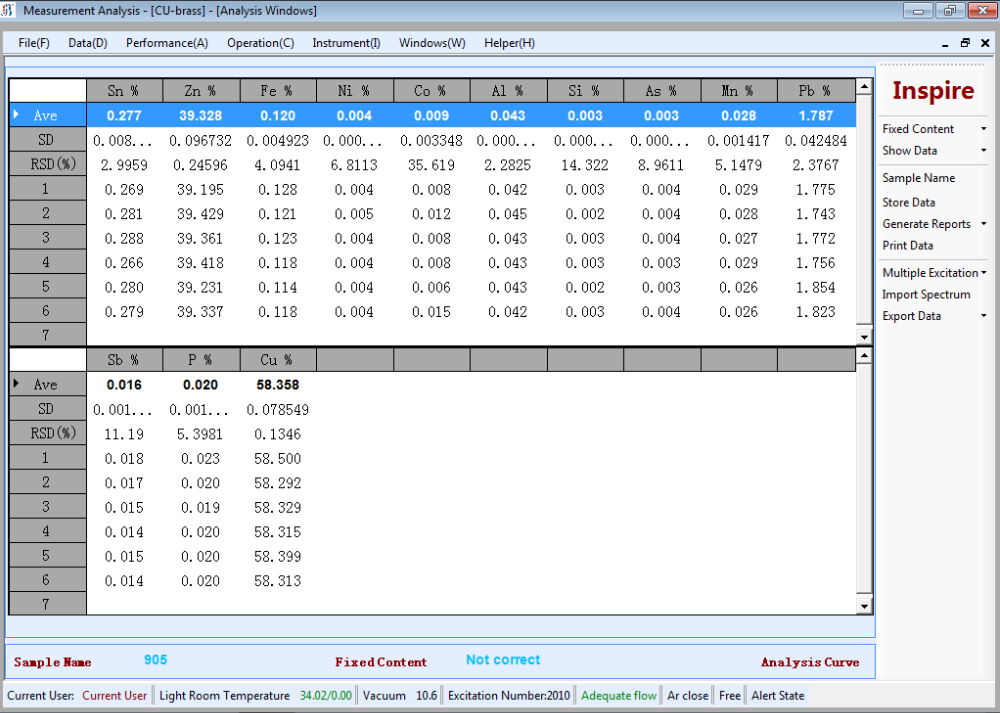The height and width of the screenshot is (713, 1000).
Task: Expand the Generate Reports dropdown
Action: pyautogui.click(x=983, y=224)
